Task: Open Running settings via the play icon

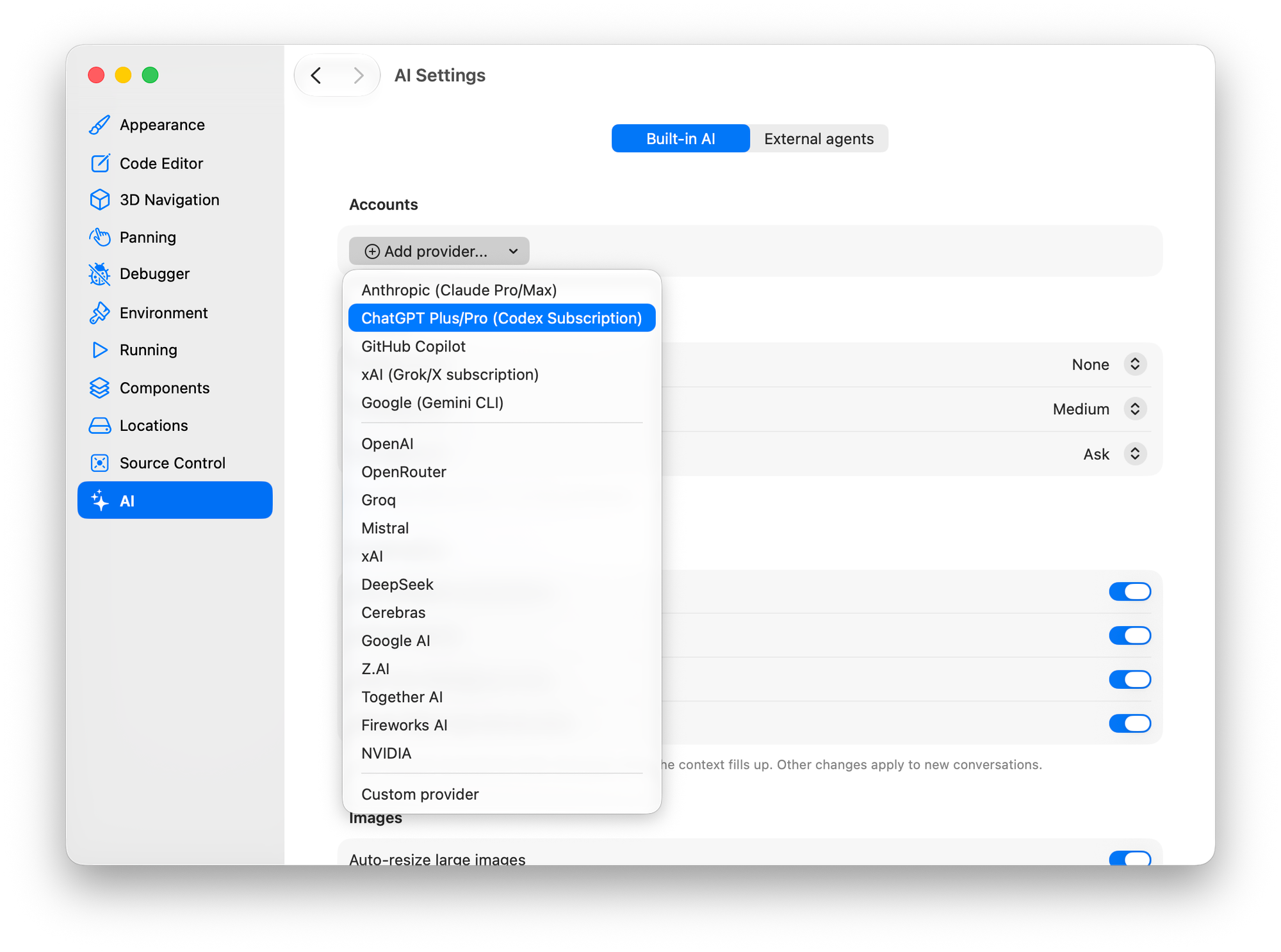Action: (99, 350)
